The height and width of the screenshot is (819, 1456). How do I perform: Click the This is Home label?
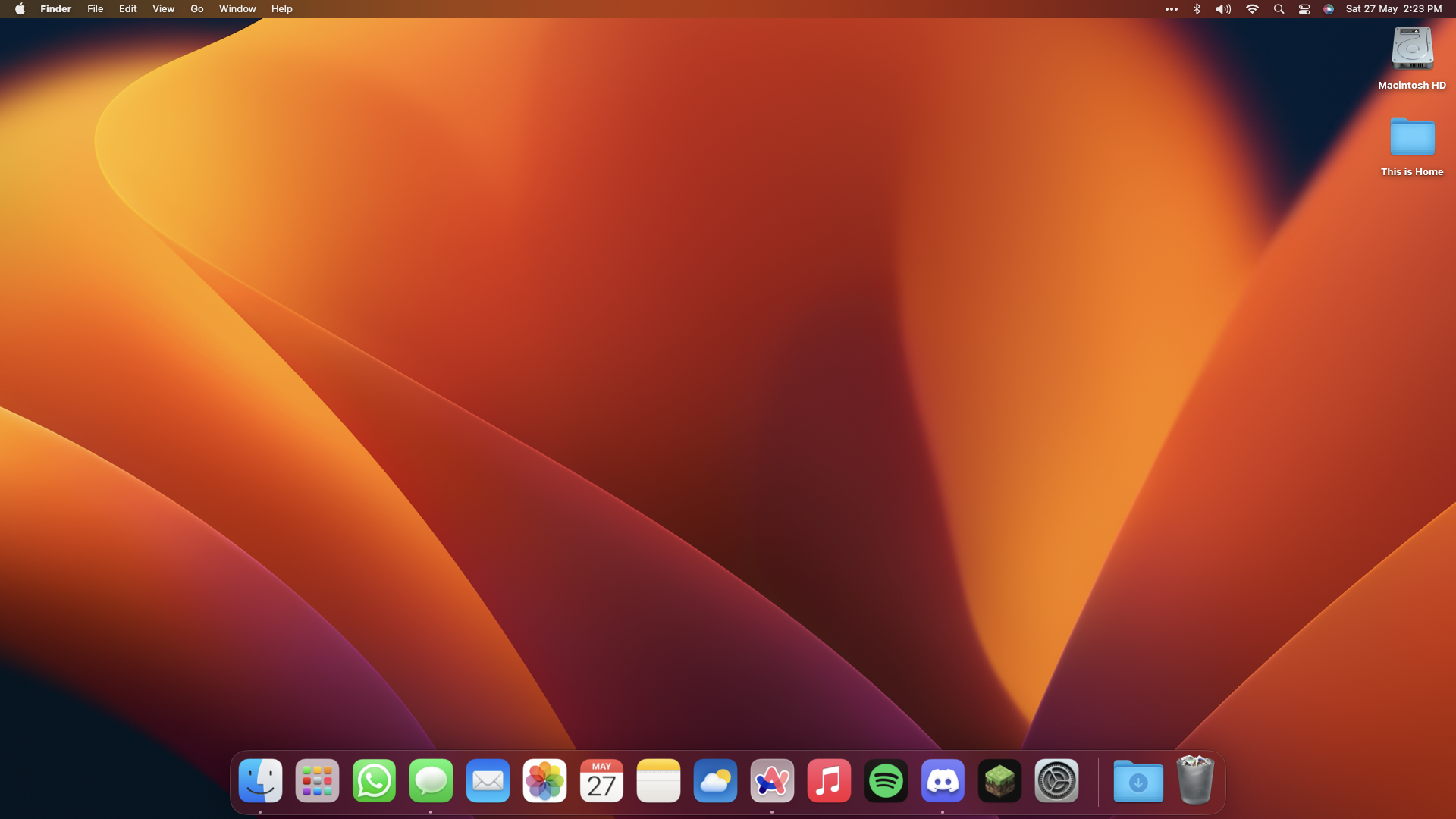(x=1412, y=172)
